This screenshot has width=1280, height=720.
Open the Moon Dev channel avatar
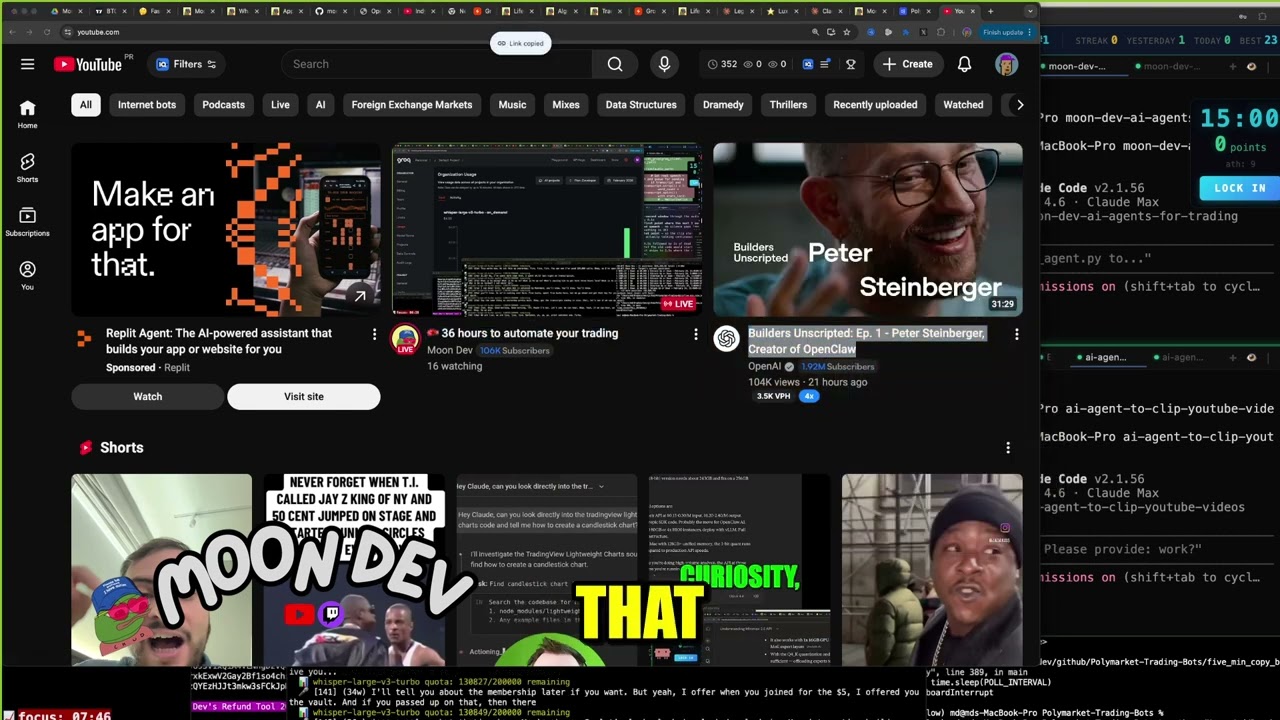point(405,339)
